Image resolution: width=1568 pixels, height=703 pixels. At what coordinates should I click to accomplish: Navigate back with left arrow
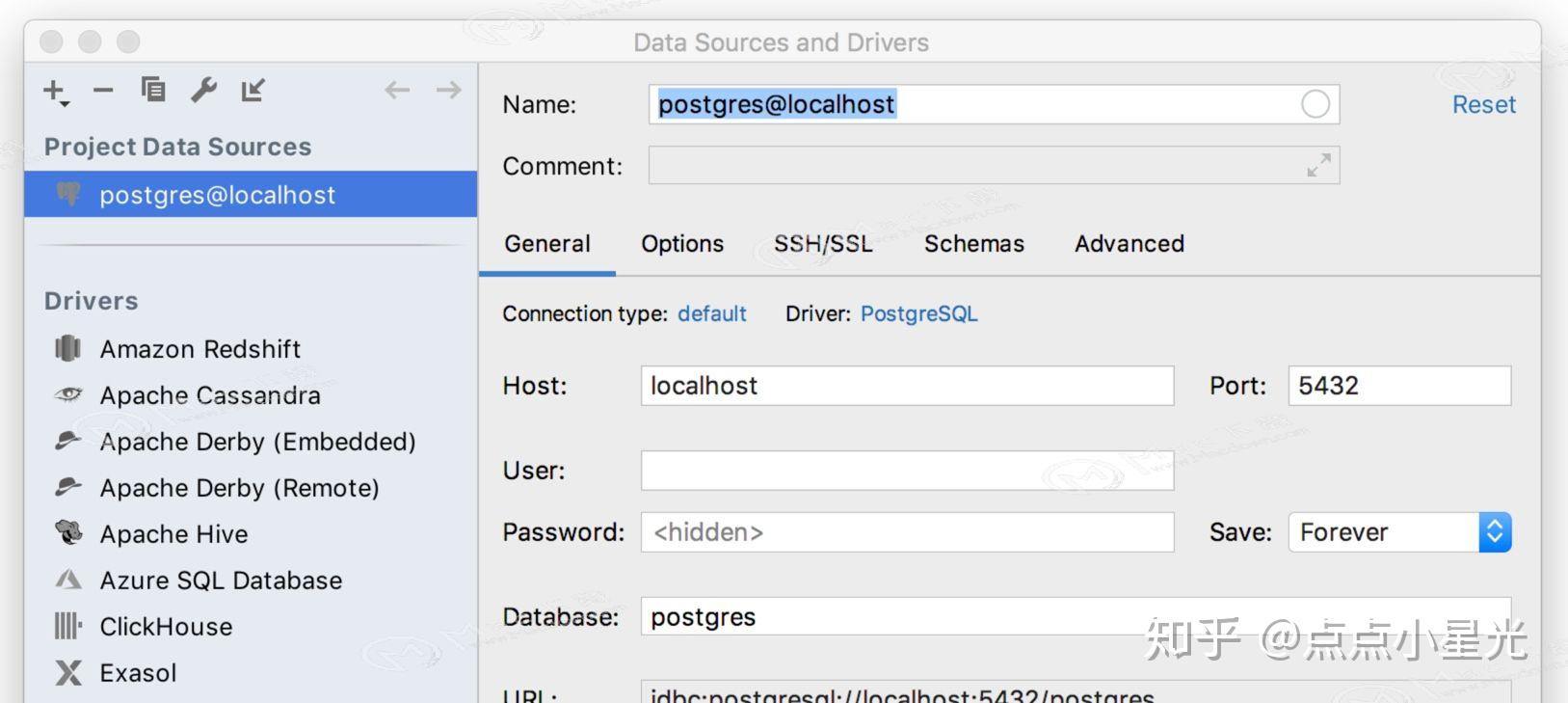point(397,91)
